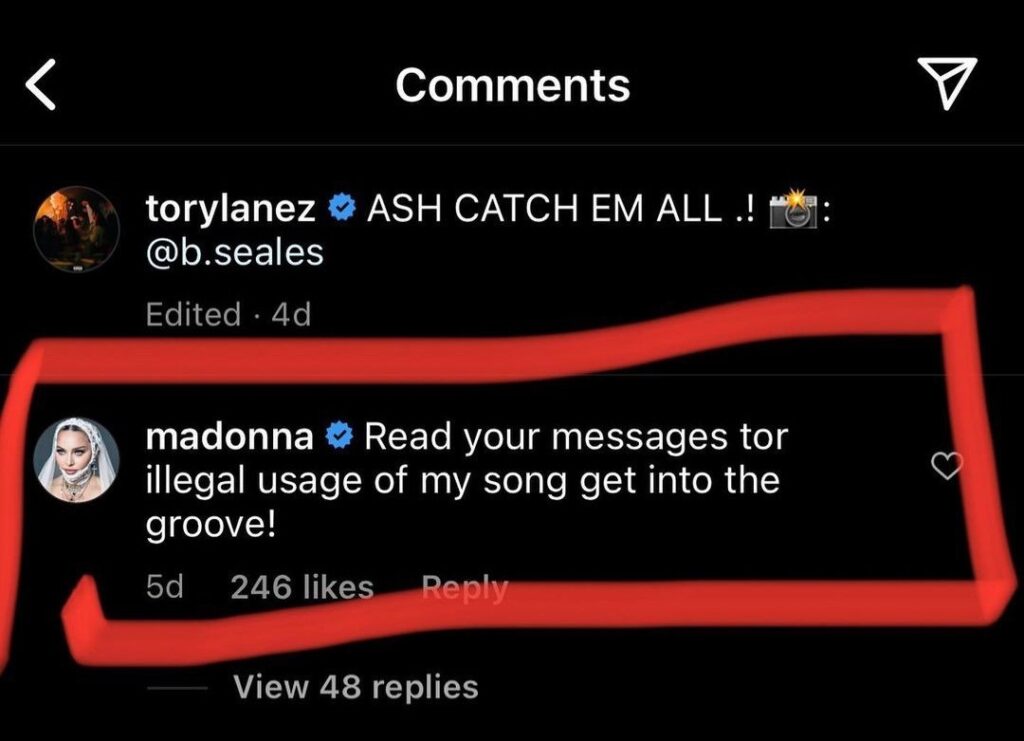This screenshot has height=741, width=1024.
Task: Select madonna's comment text about illegal usage
Action: click(466, 481)
